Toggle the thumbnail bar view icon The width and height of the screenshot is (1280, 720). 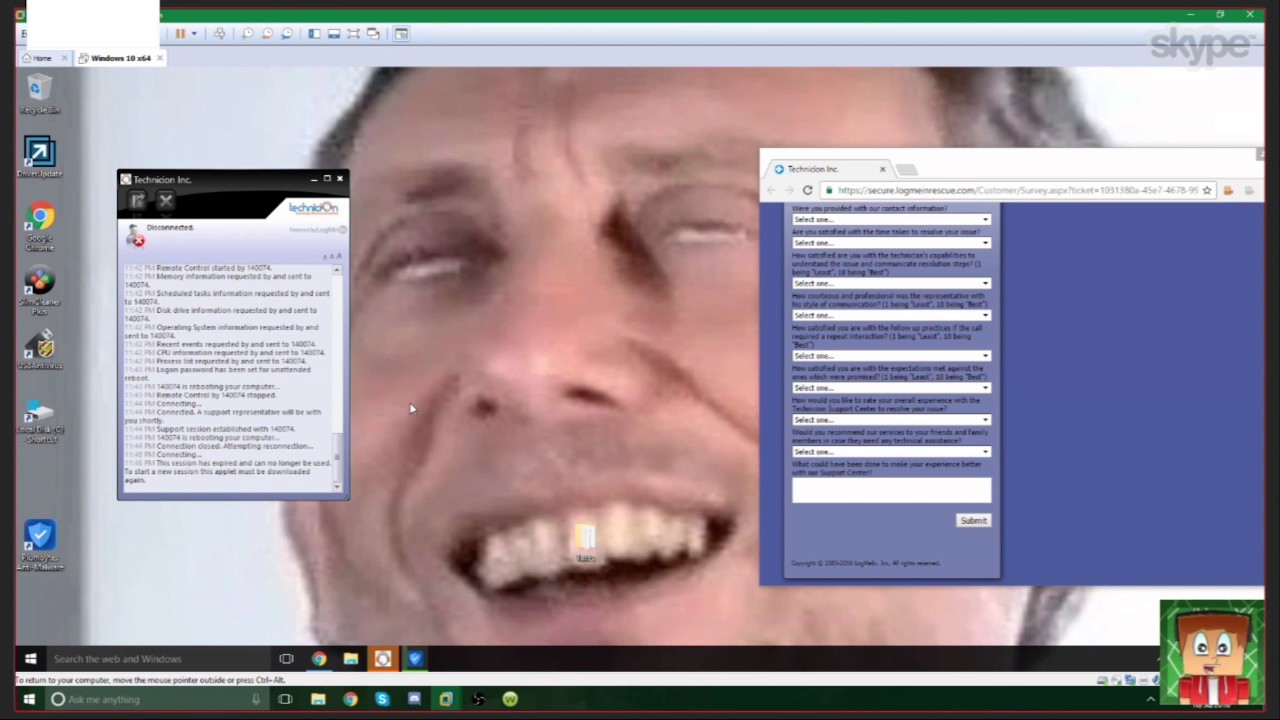(x=334, y=34)
